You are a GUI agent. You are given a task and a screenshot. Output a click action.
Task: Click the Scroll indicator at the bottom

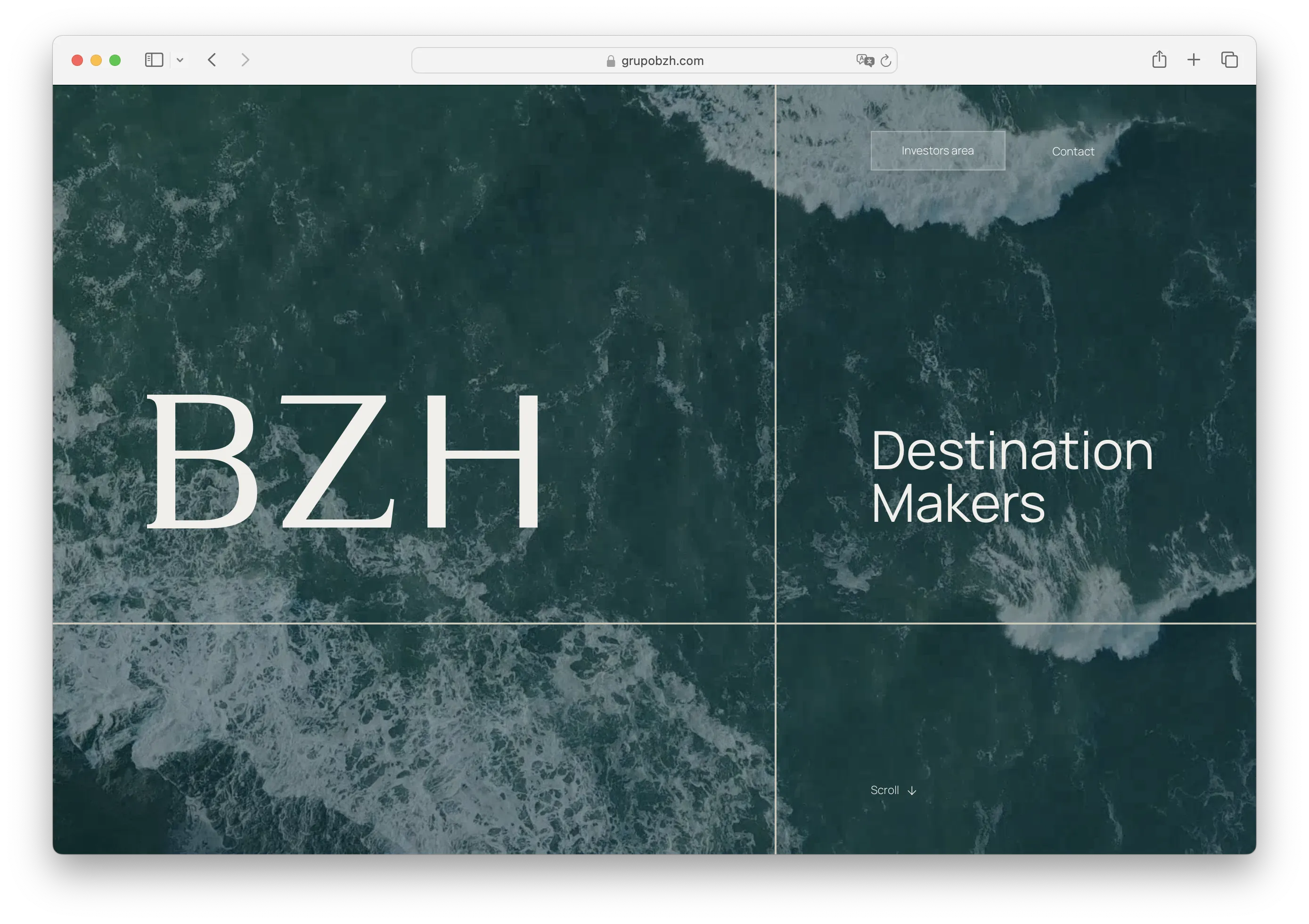pyautogui.click(x=884, y=790)
